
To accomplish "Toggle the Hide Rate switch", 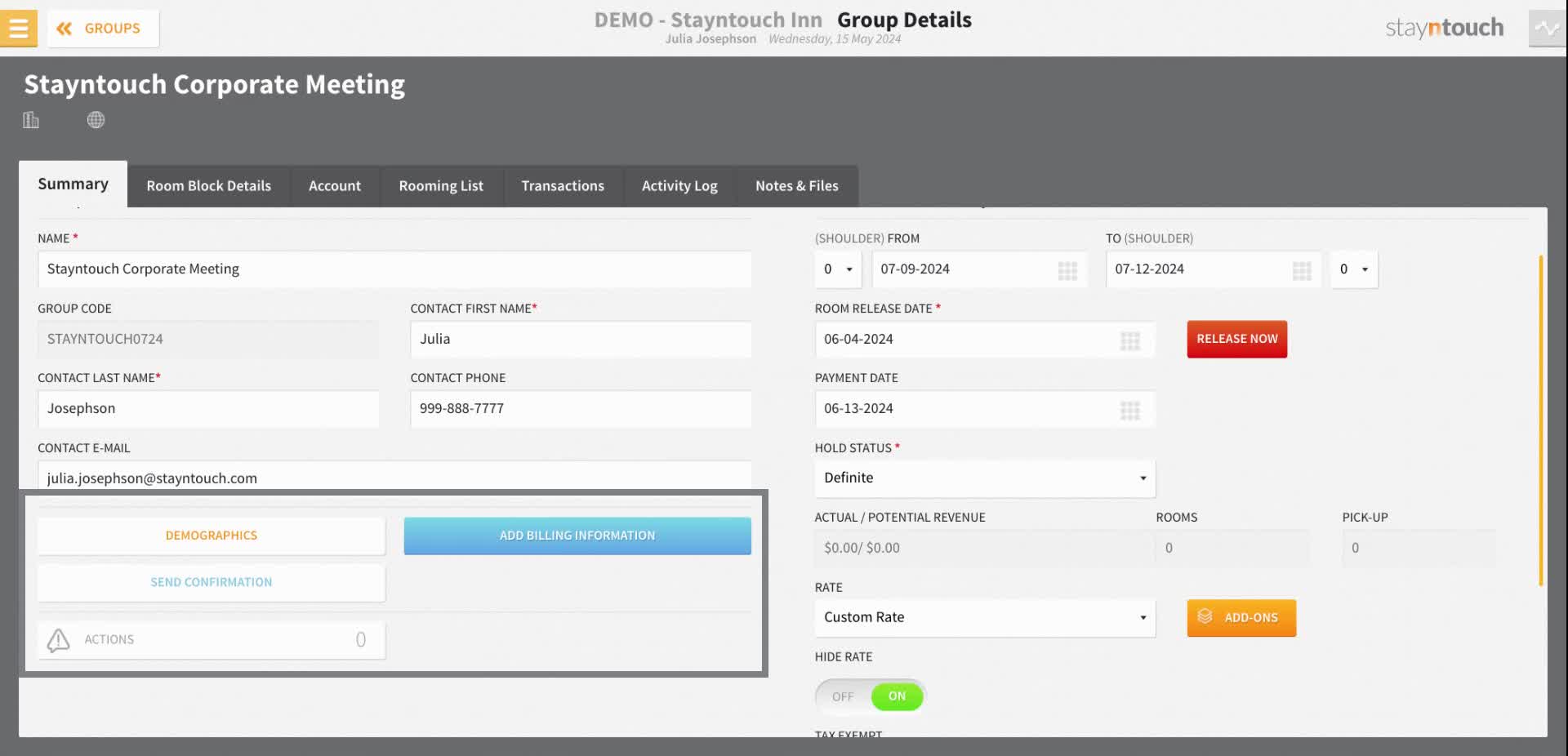I will pyautogui.click(x=871, y=696).
